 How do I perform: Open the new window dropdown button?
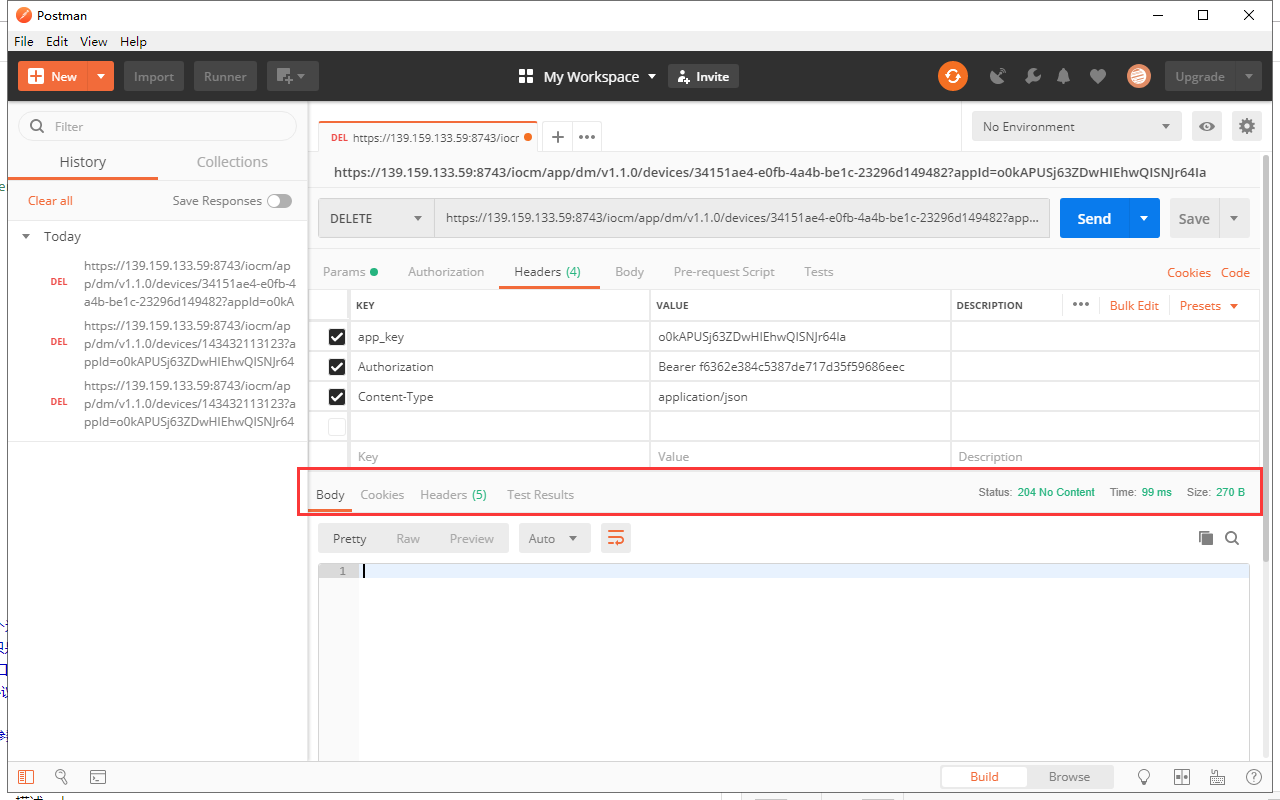[292, 76]
